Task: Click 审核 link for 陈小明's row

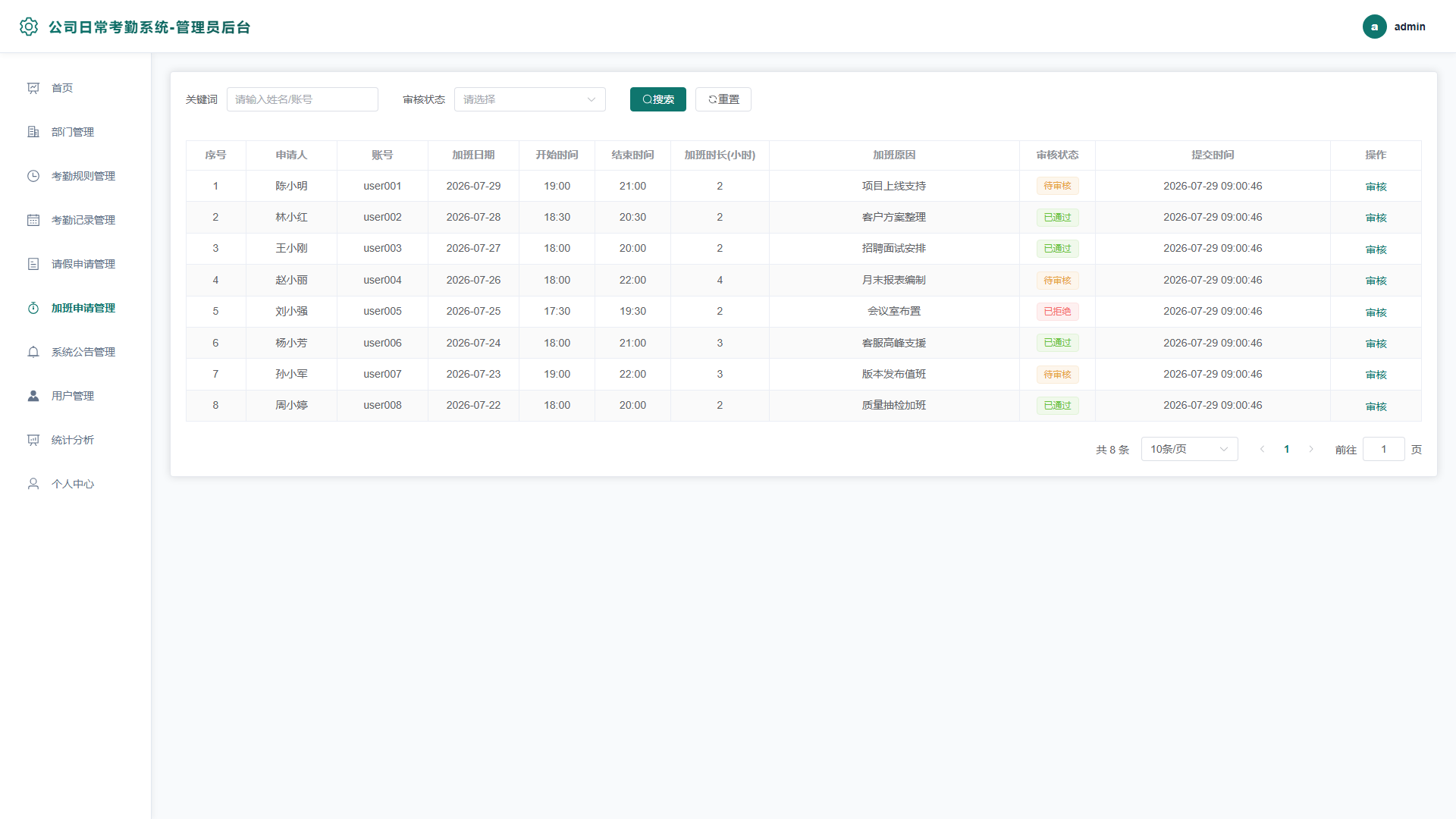Action: click(1376, 187)
